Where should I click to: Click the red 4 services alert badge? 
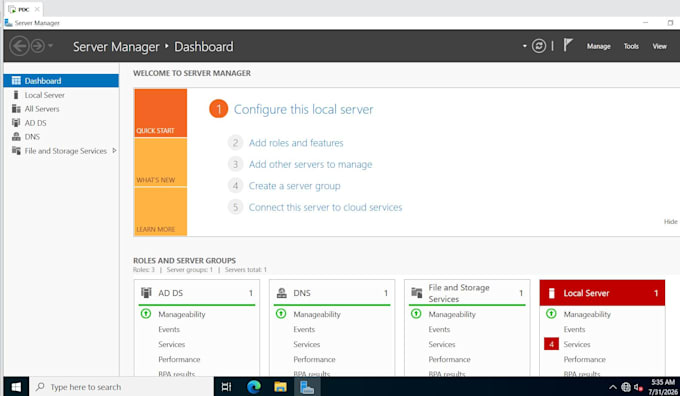click(551, 344)
